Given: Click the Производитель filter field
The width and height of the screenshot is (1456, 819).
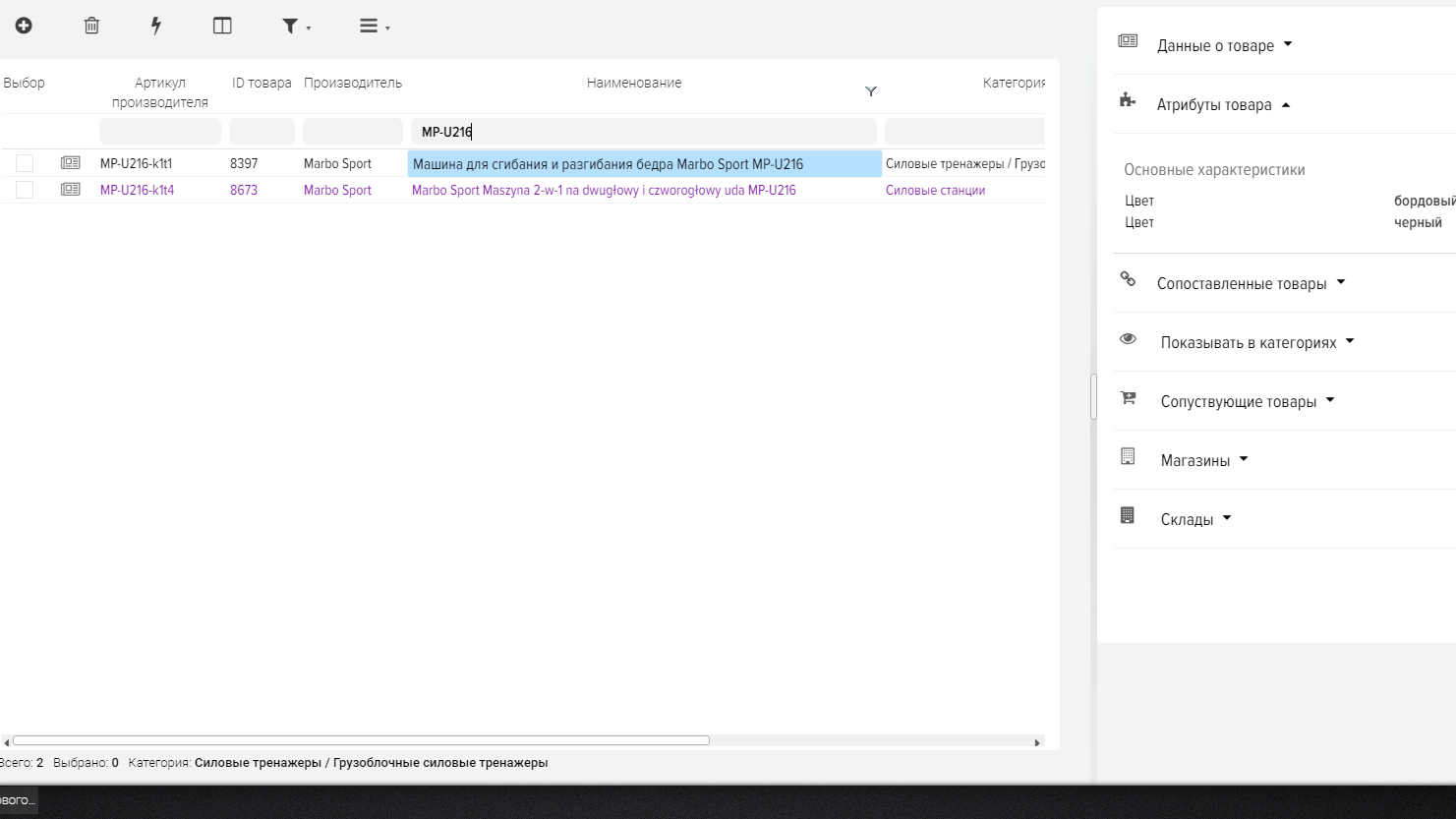Looking at the screenshot, I should point(353,132).
